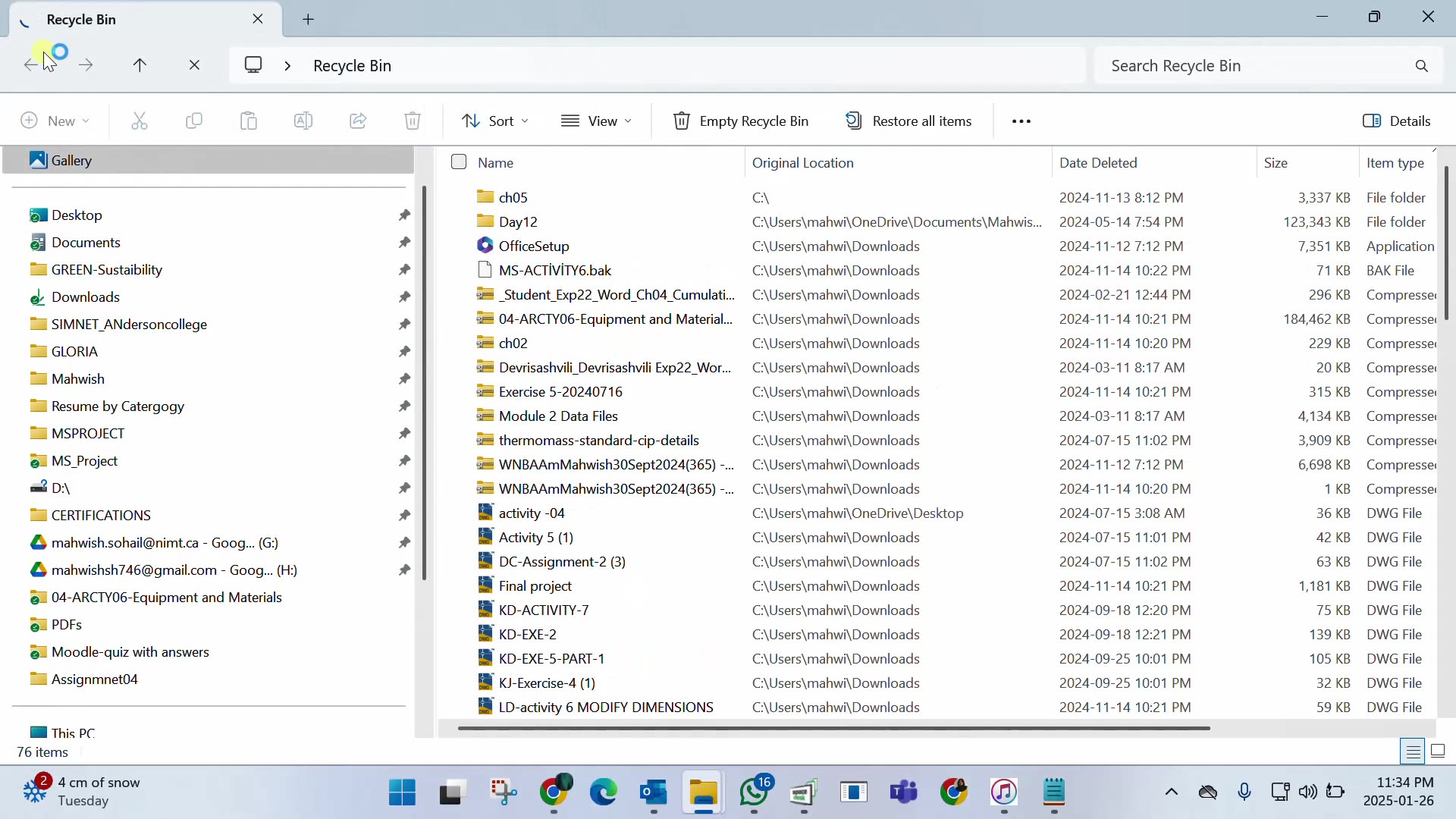Viewport: 1456px width, 819px height.
Task: Open WhatsApp from the taskbar
Action: click(754, 792)
